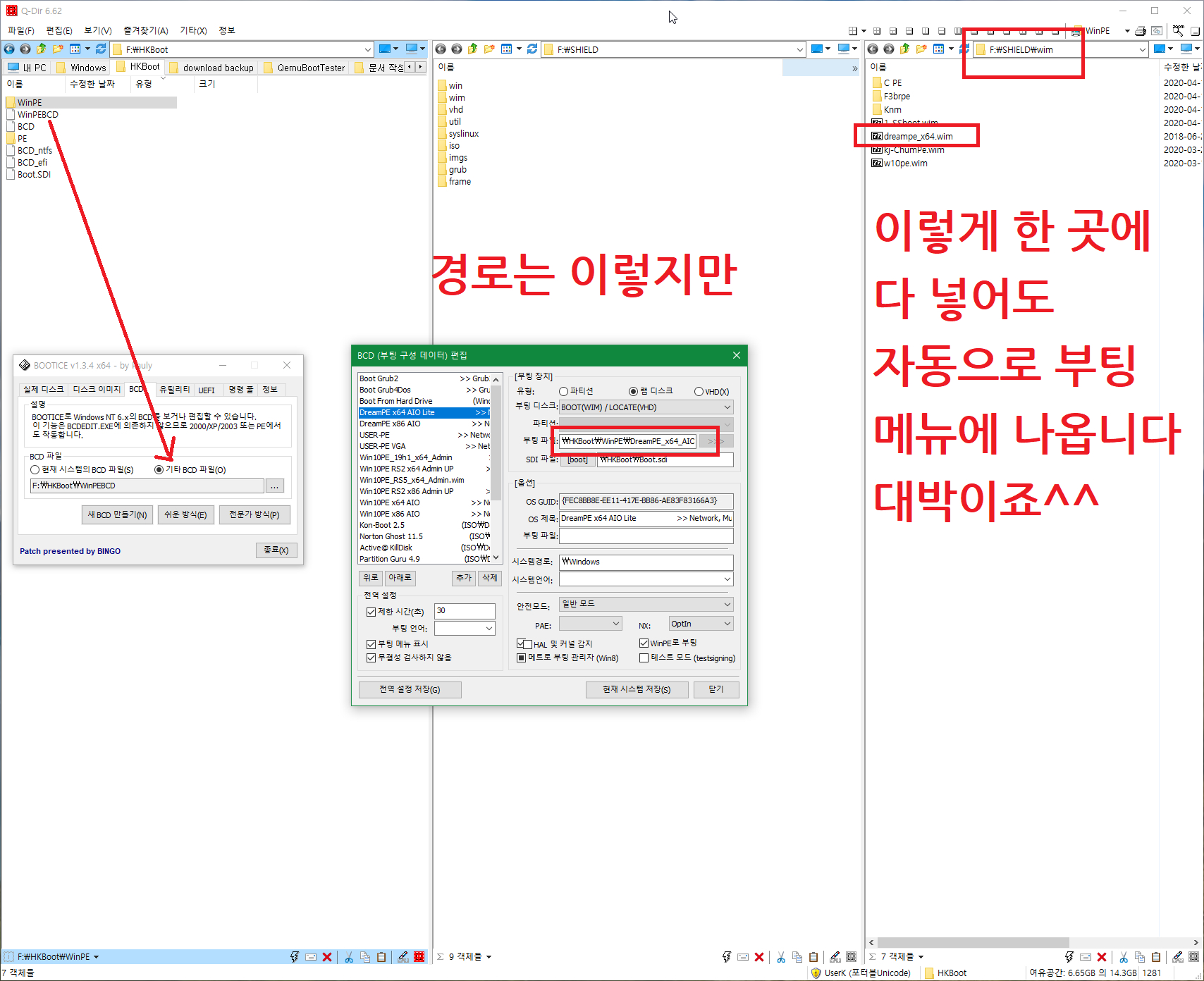Screen dimensions: 1204x981
Task: Click the red square icon in the HKBoot status bar
Action: coord(419,957)
